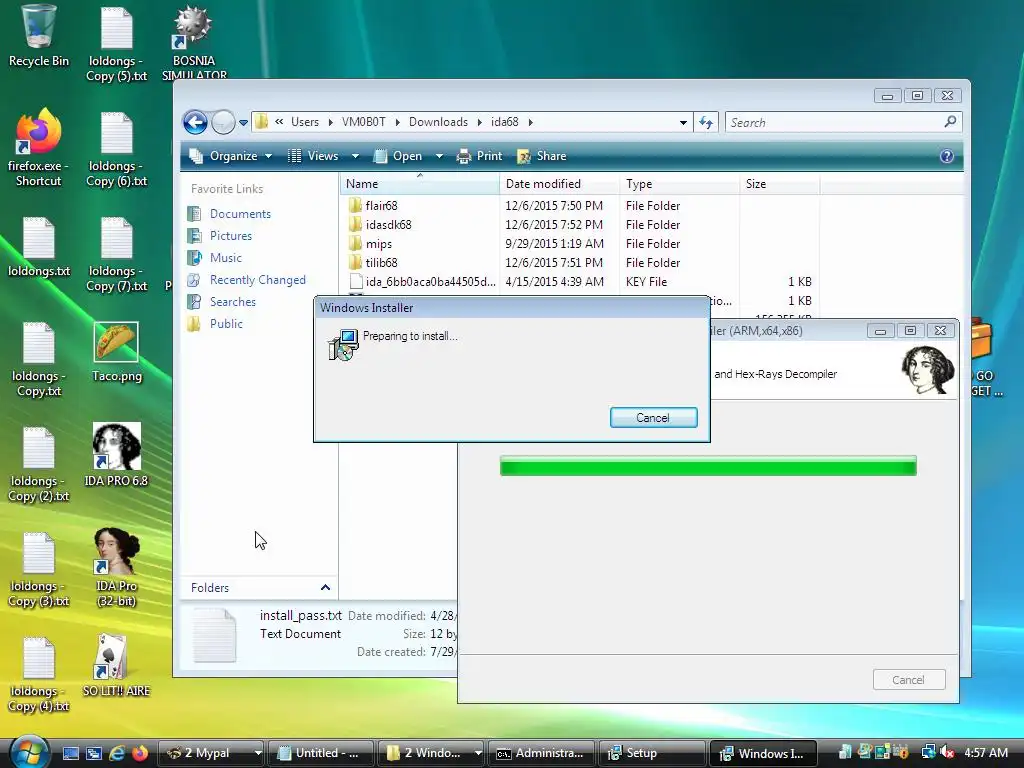1024x768 pixels.
Task: Select loldongs - Copy (3).txt on the desktop
Action: pos(39,570)
